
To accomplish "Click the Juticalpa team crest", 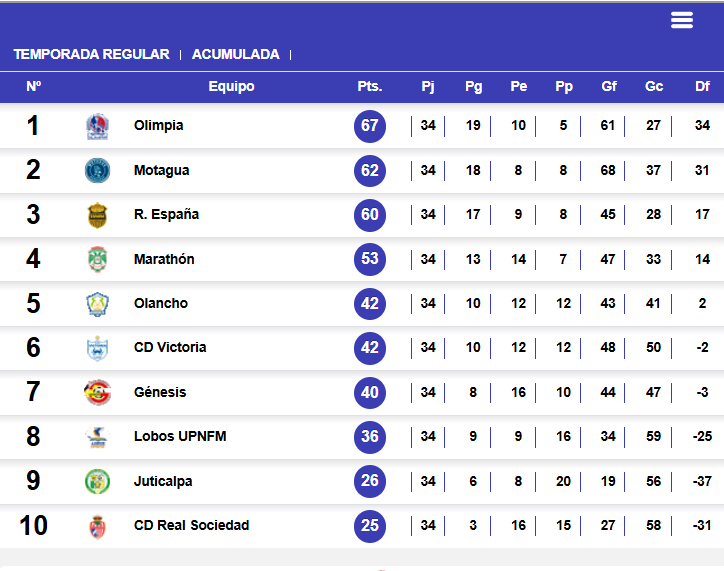I will [x=97, y=481].
